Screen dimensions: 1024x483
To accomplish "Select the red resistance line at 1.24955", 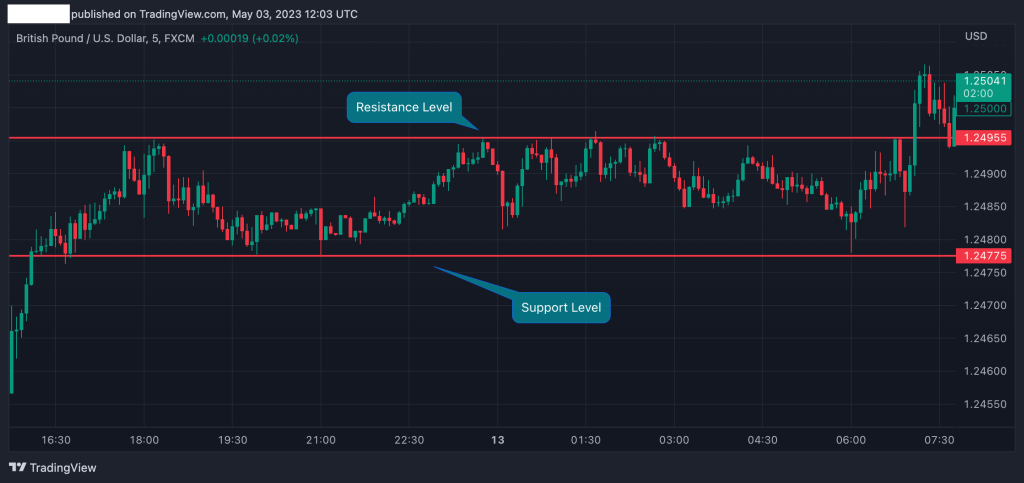I will pos(300,138).
